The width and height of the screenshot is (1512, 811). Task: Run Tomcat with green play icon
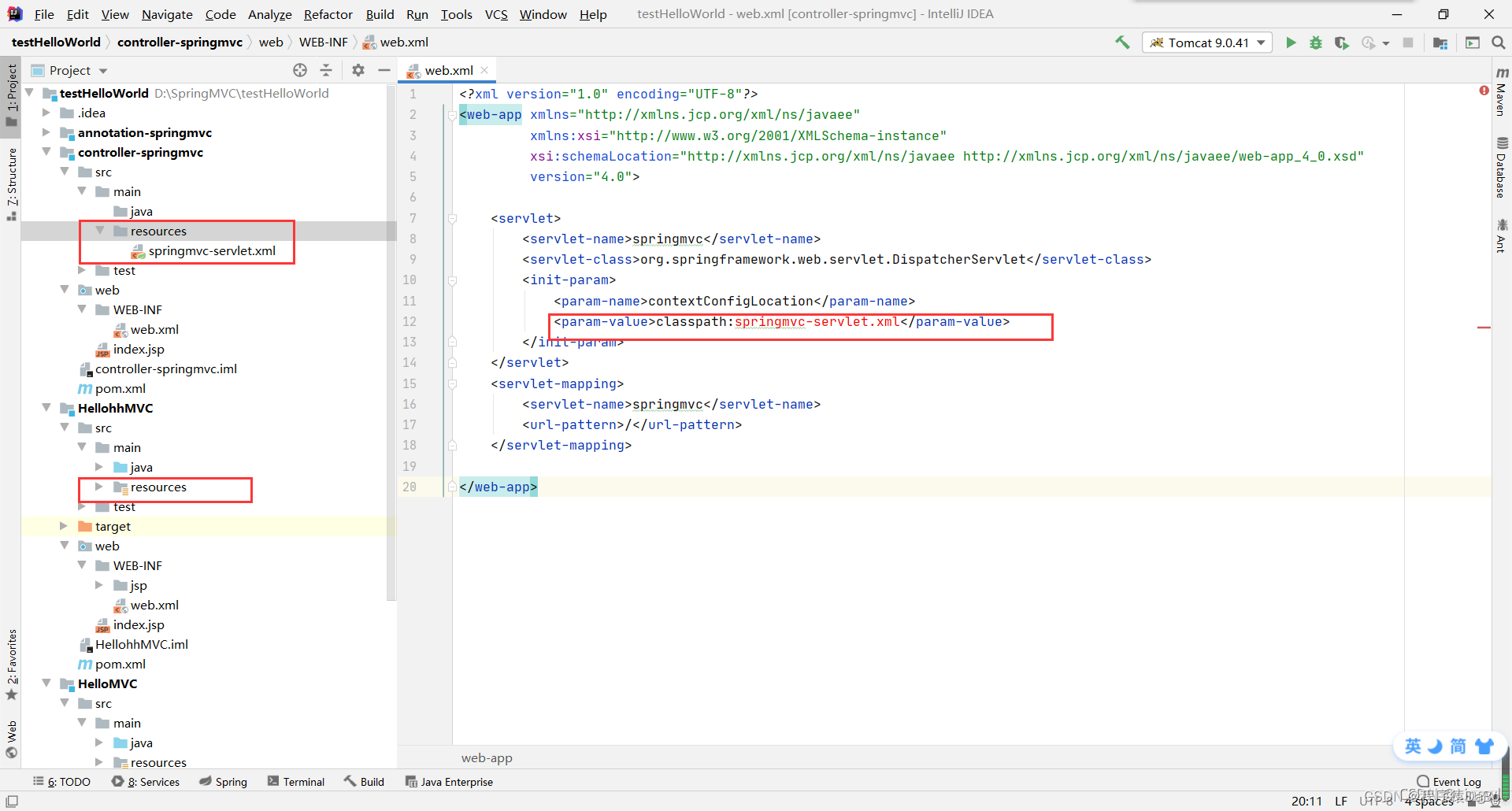[x=1291, y=43]
